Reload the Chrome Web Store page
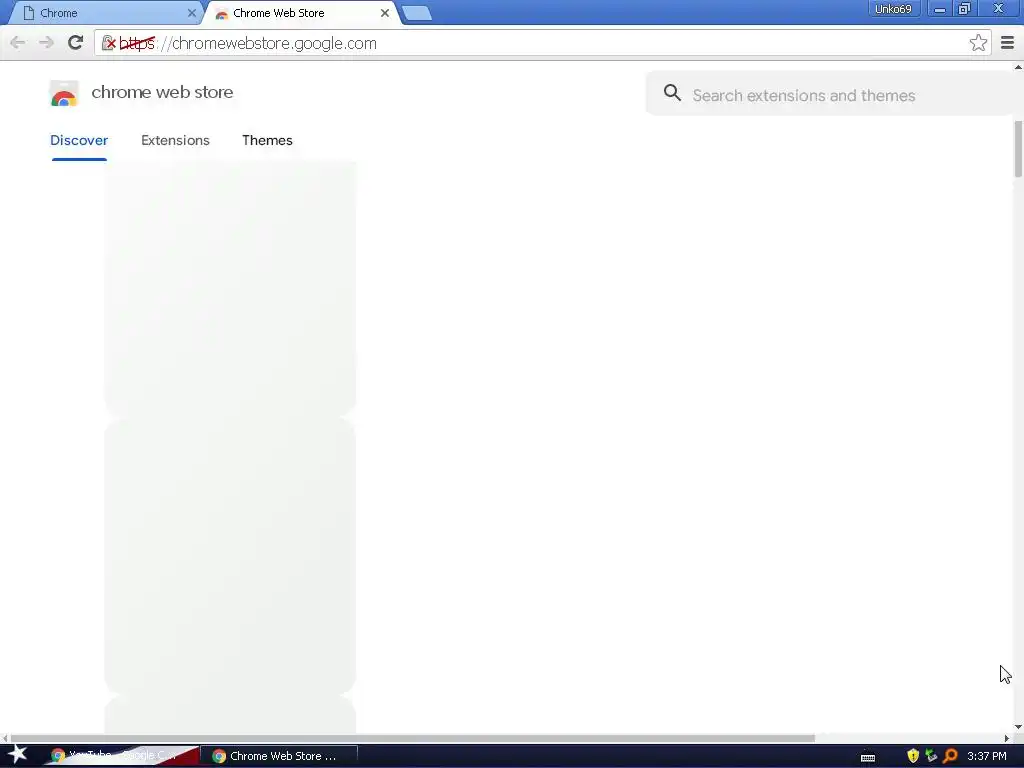This screenshot has width=1024, height=768. pyautogui.click(x=76, y=43)
